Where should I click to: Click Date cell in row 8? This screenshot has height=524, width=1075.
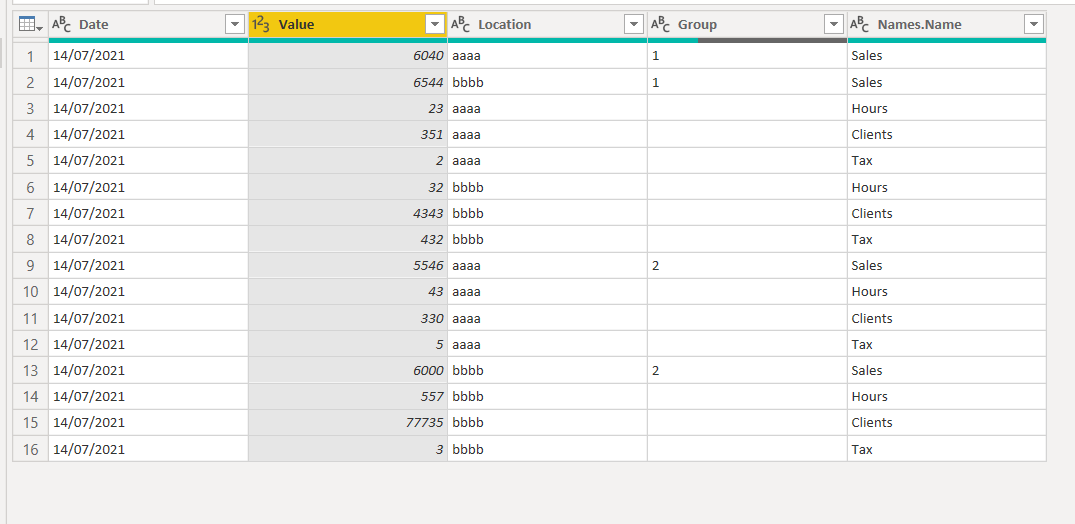[x=148, y=239]
